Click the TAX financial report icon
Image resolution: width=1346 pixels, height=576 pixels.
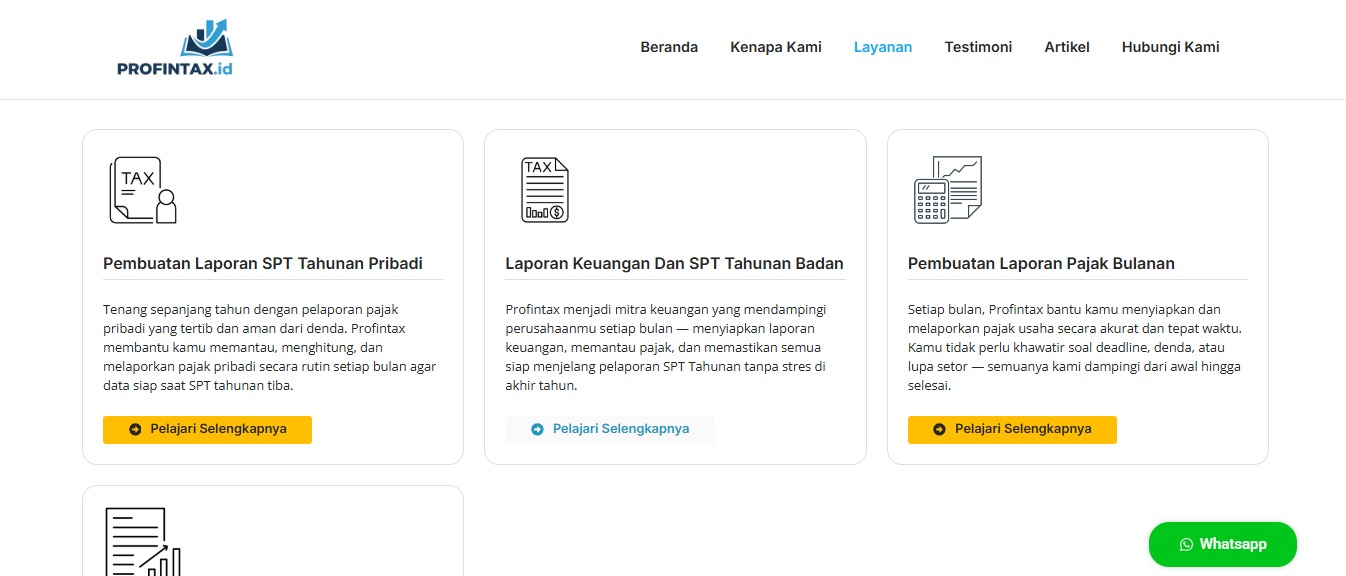pos(545,190)
